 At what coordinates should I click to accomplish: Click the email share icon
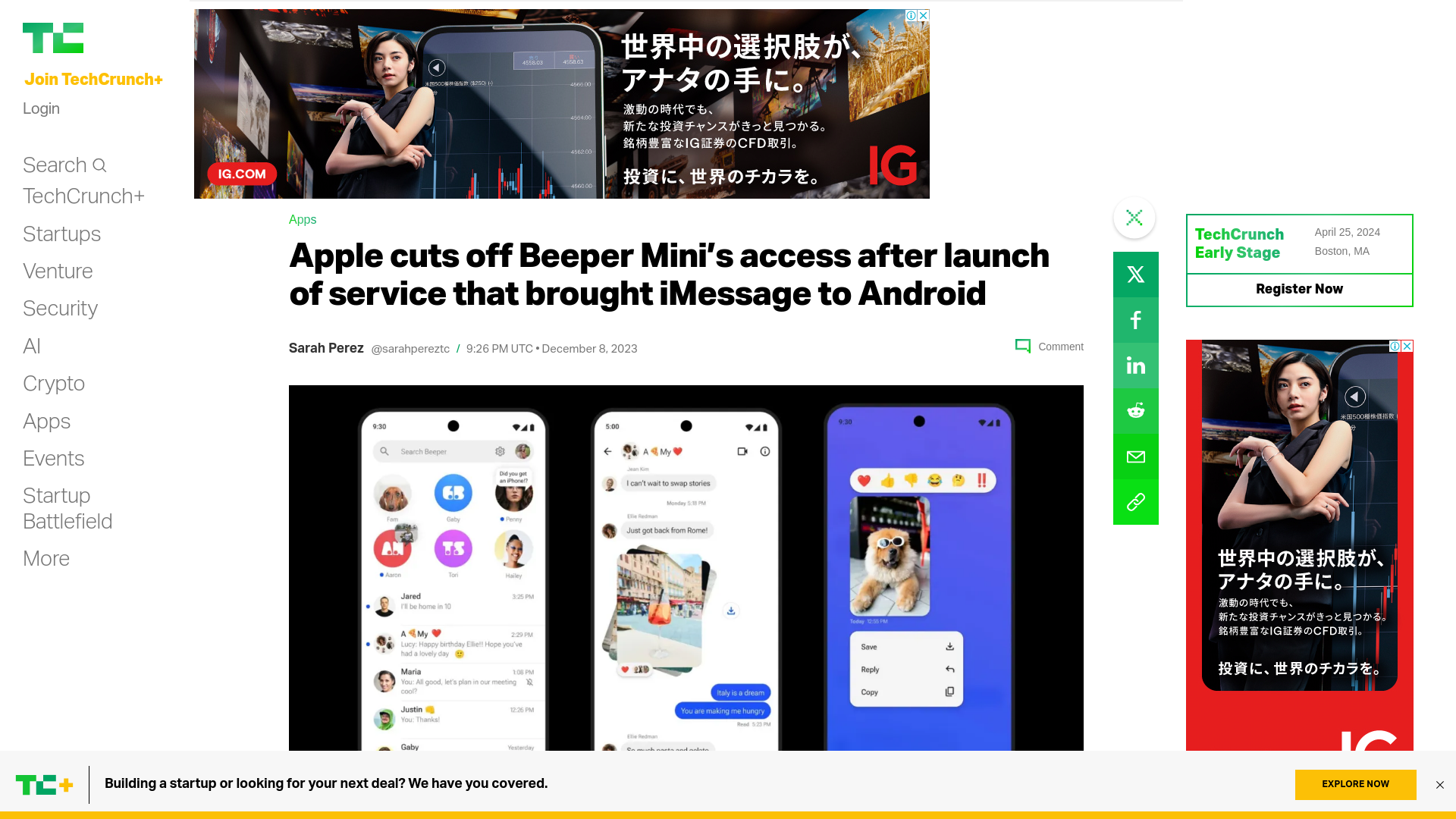point(1136,456)
